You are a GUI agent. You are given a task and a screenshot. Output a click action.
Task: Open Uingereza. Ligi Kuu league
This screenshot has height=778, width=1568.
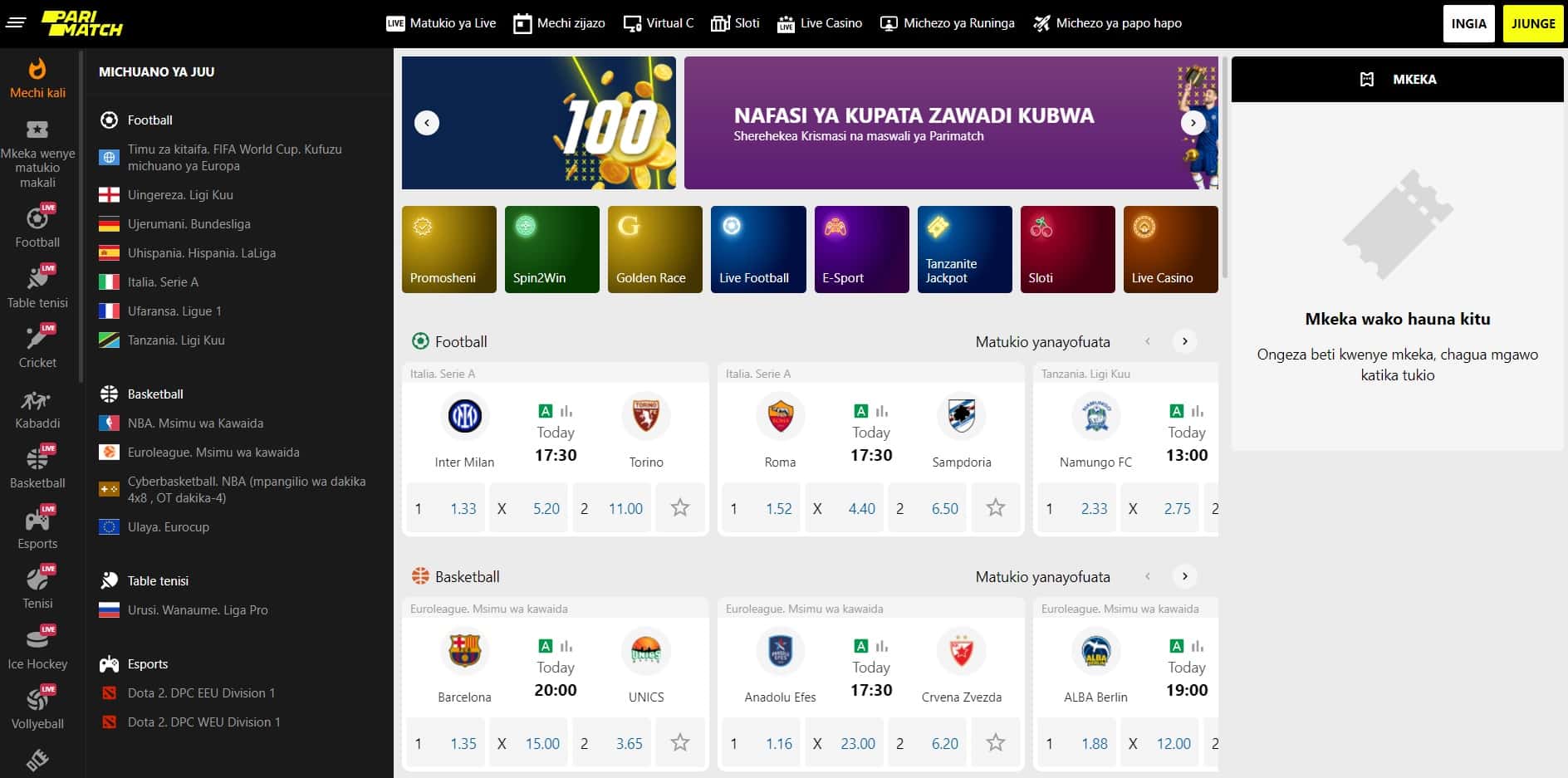pyautogui.click(x=180, y=195)
